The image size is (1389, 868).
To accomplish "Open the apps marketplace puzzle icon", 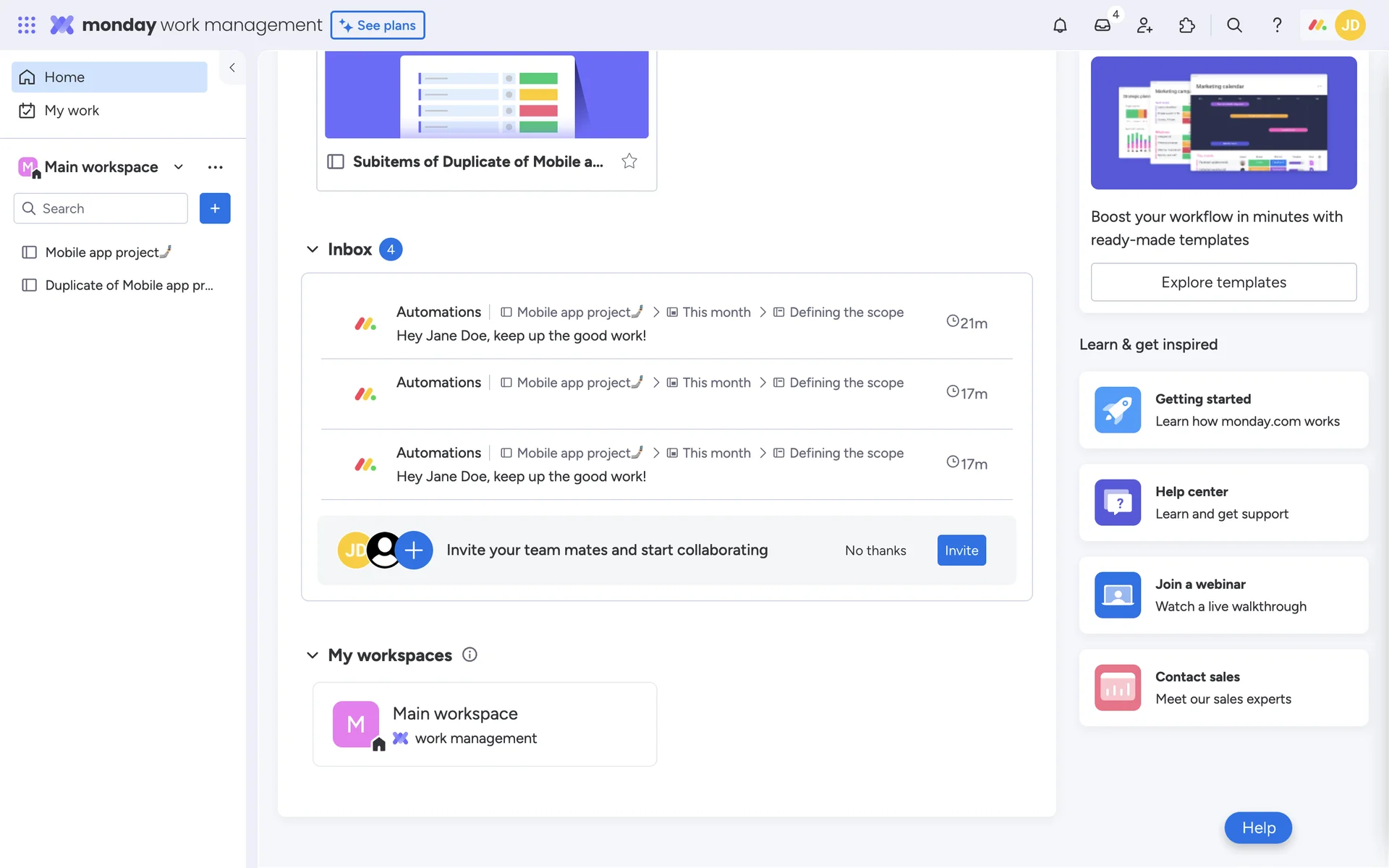I will coord(1186,25).
